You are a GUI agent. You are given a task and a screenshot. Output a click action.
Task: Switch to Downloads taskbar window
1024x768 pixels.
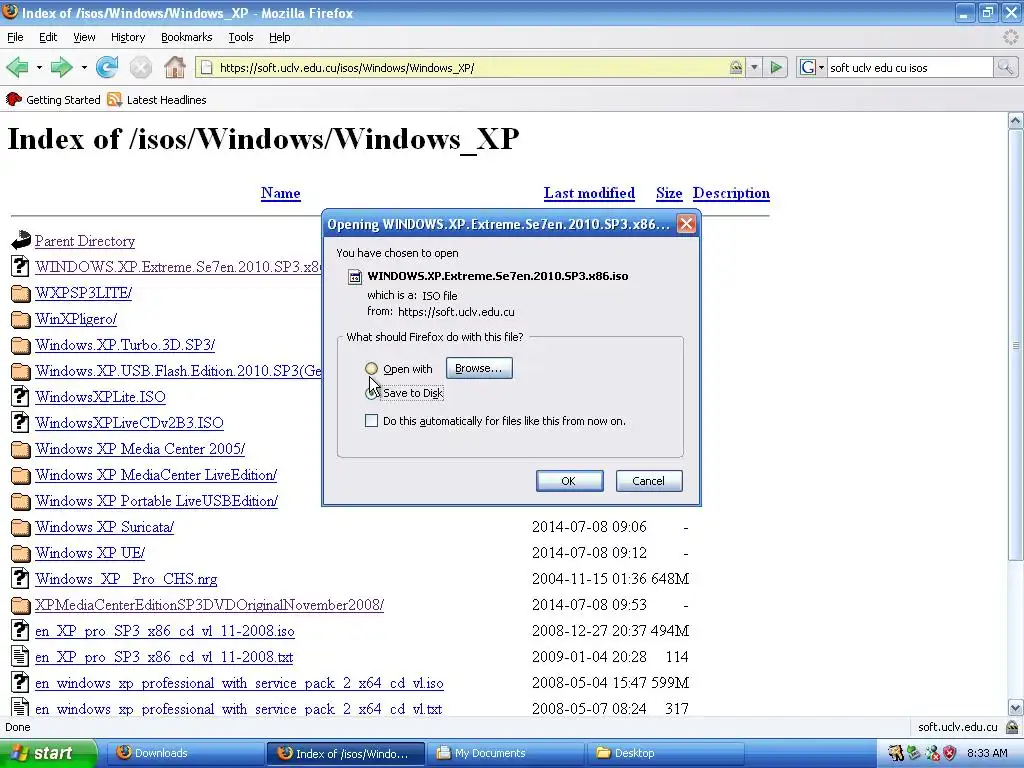pyautogui.click(x=185, y=753)
